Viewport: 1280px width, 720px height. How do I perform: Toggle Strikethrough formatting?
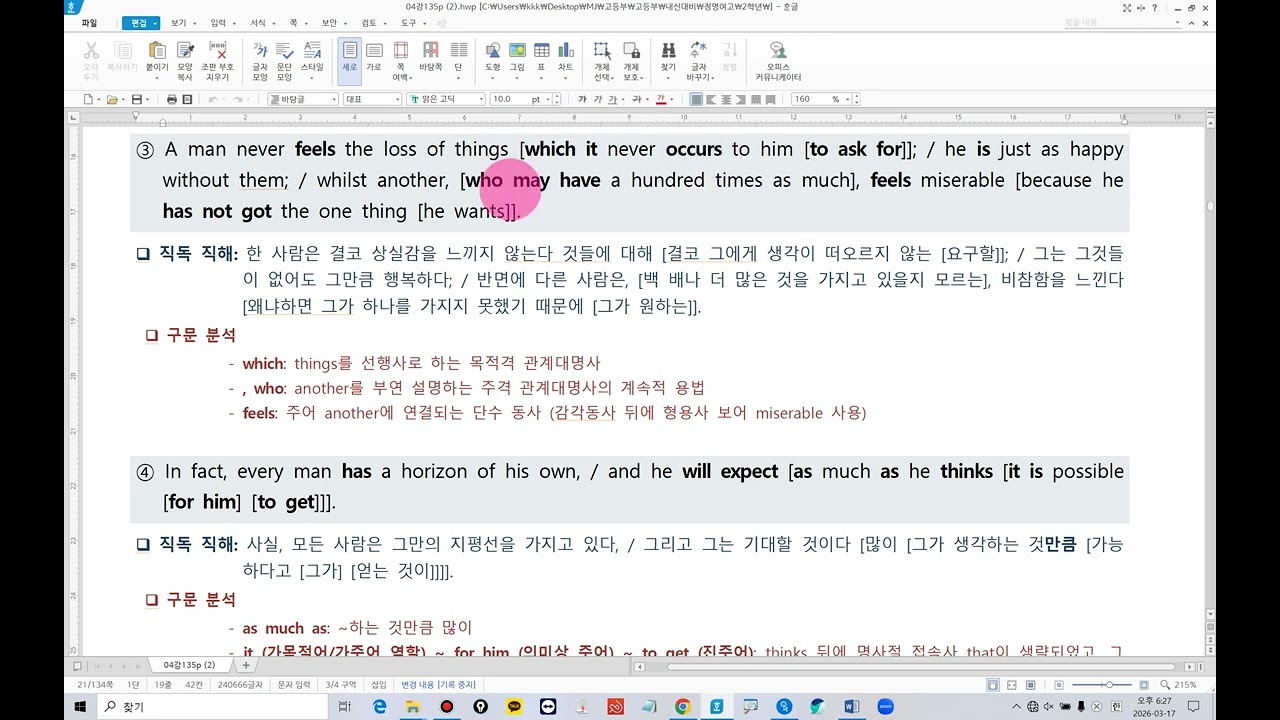[x=637, y=99]
